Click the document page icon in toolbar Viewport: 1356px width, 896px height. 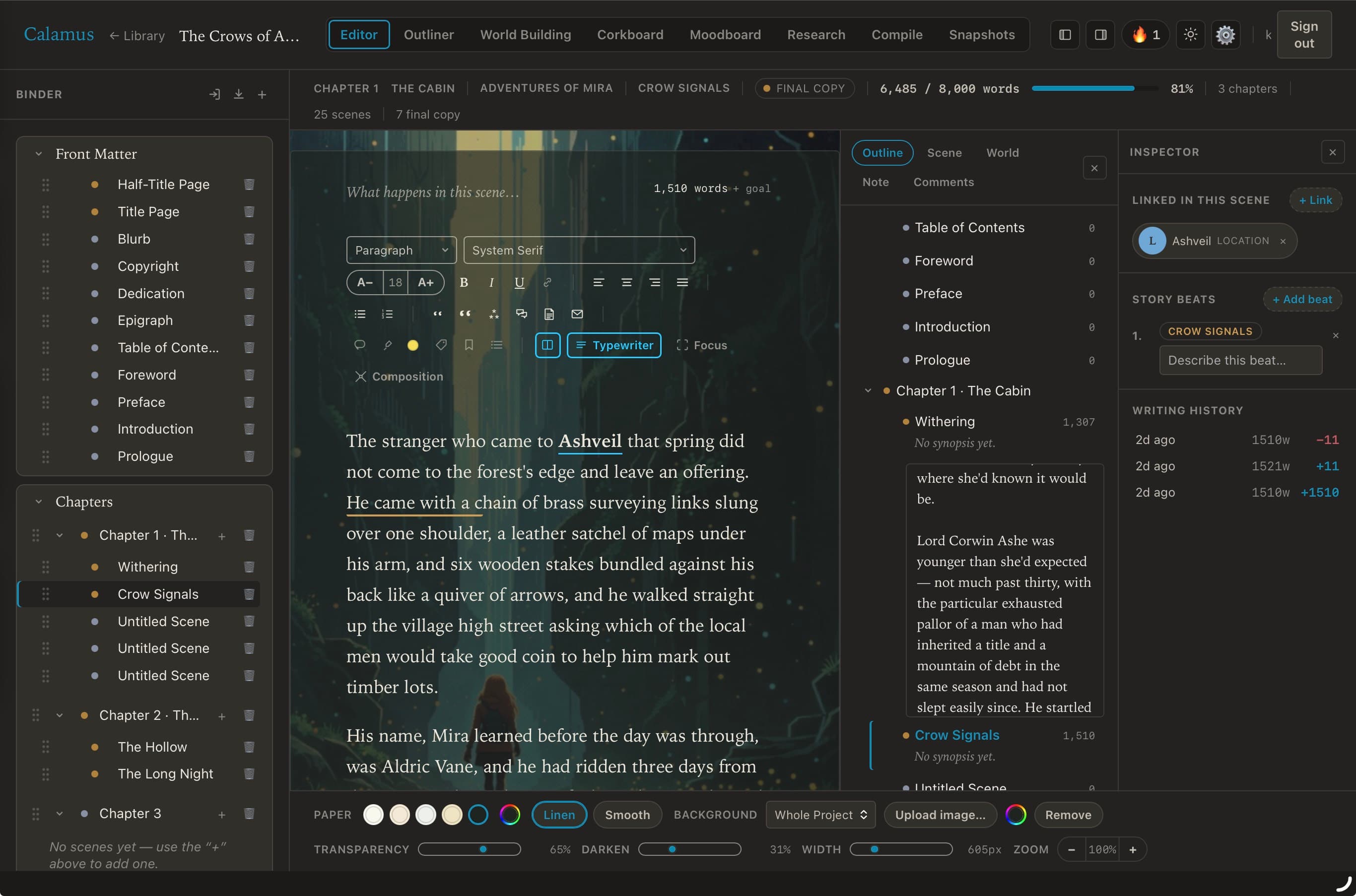[x=549, y=314]
